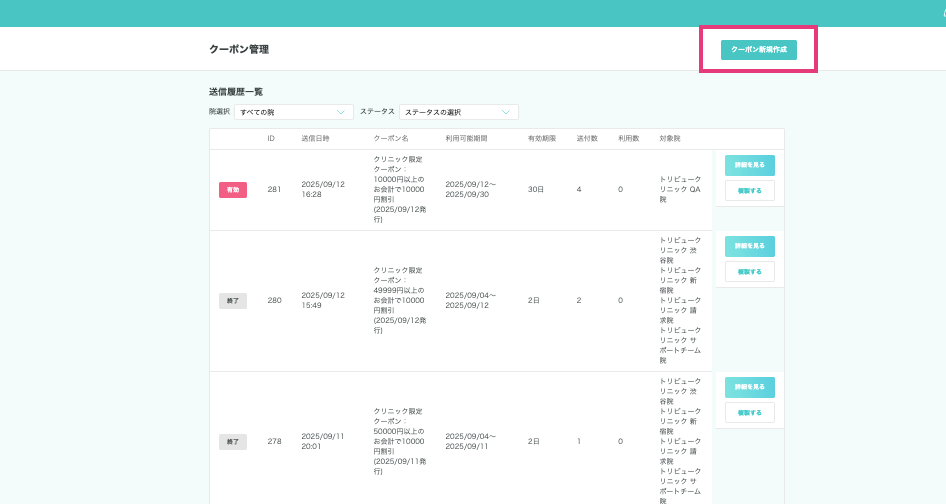Click the クーポン新規作成 button

point(758,49)
